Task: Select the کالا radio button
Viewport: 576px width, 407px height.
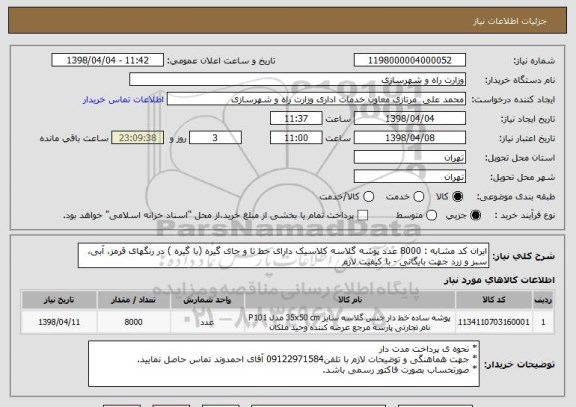Action: point(457,197)
